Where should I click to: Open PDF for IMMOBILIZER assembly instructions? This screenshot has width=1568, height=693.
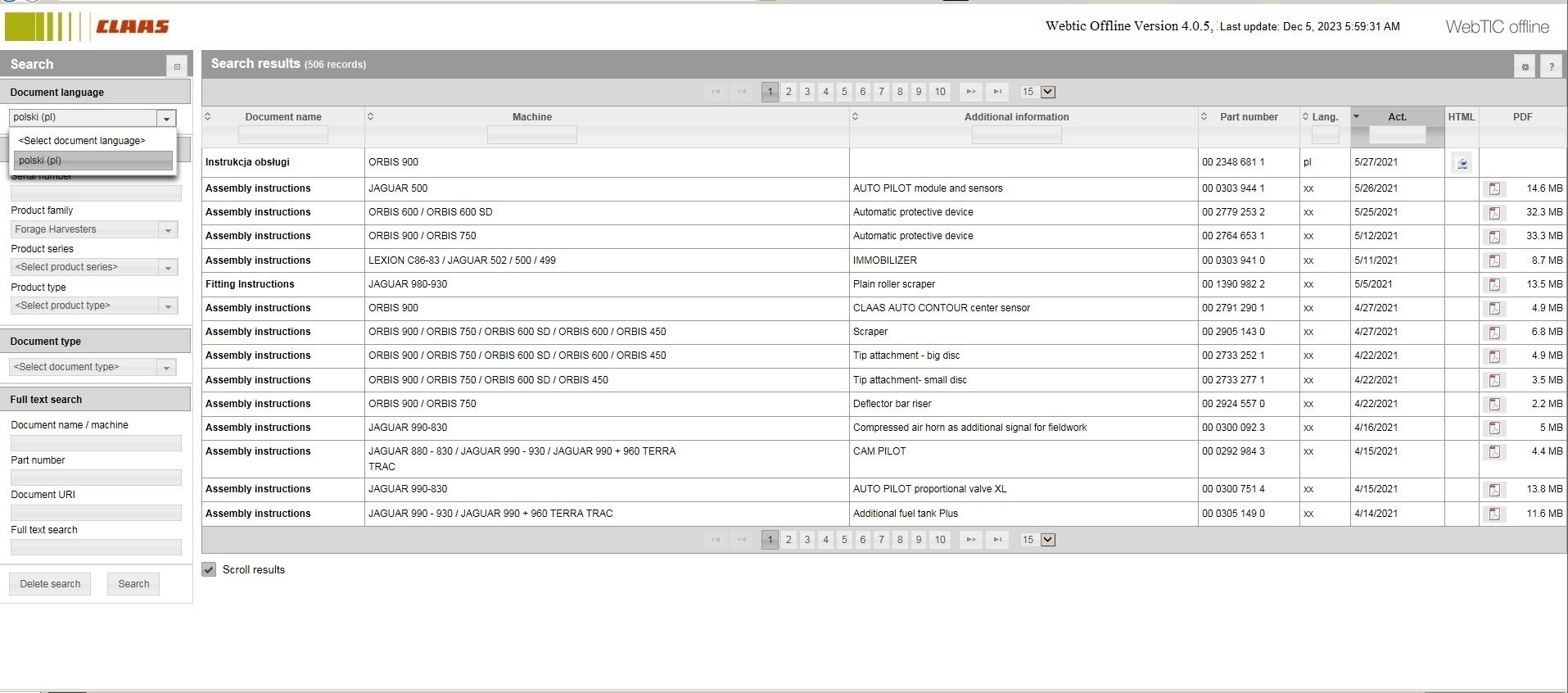coord(1494,260)
